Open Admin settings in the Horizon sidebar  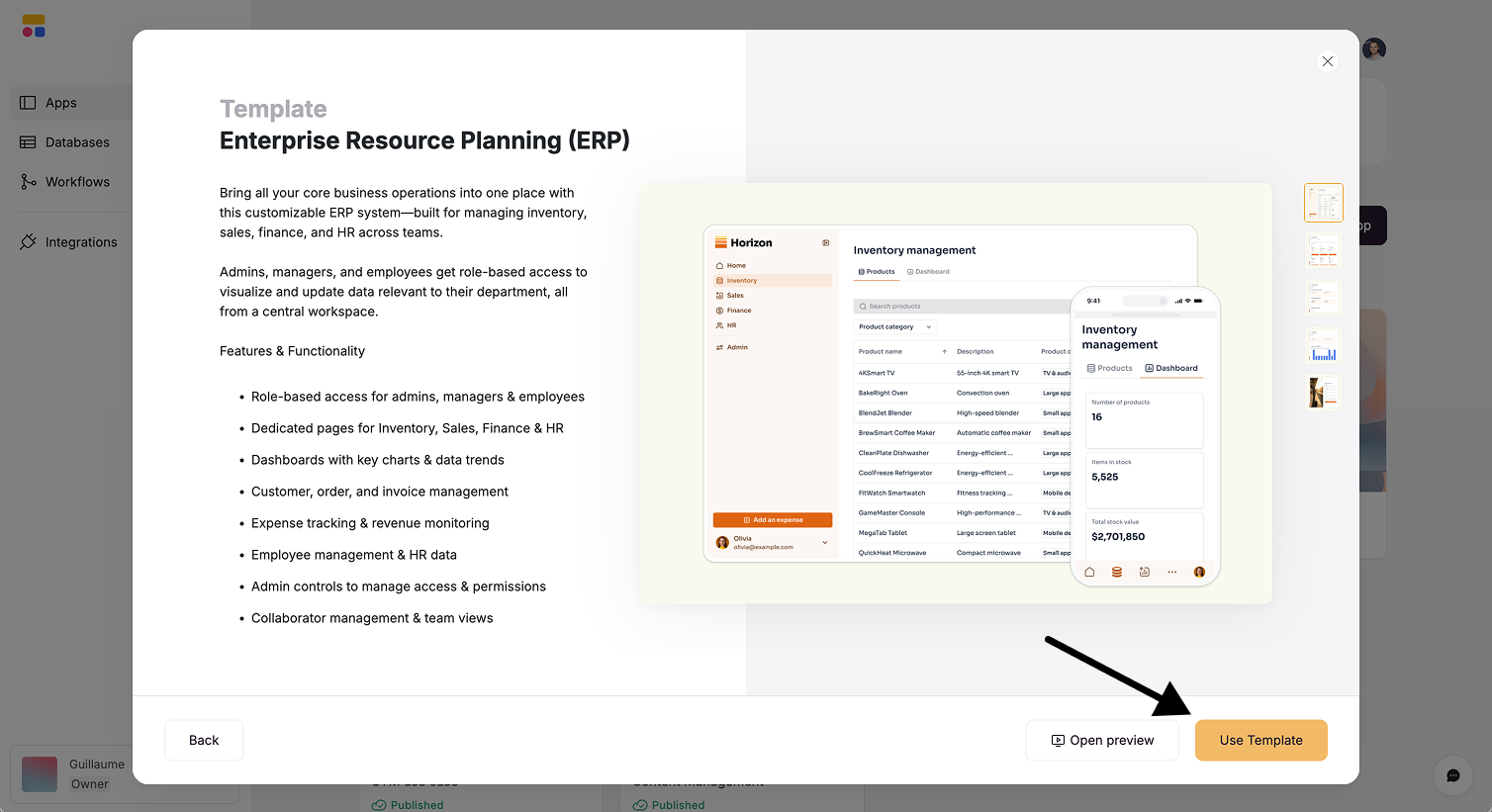coord(737,347)
